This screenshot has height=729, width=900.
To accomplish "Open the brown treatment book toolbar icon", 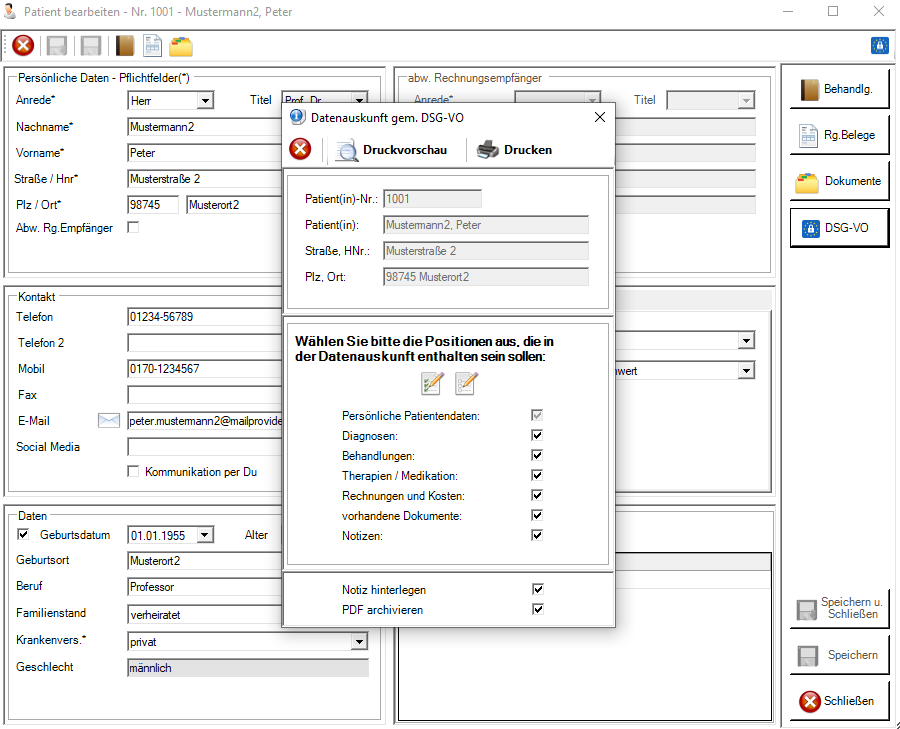I will click(x=125, y=46).
